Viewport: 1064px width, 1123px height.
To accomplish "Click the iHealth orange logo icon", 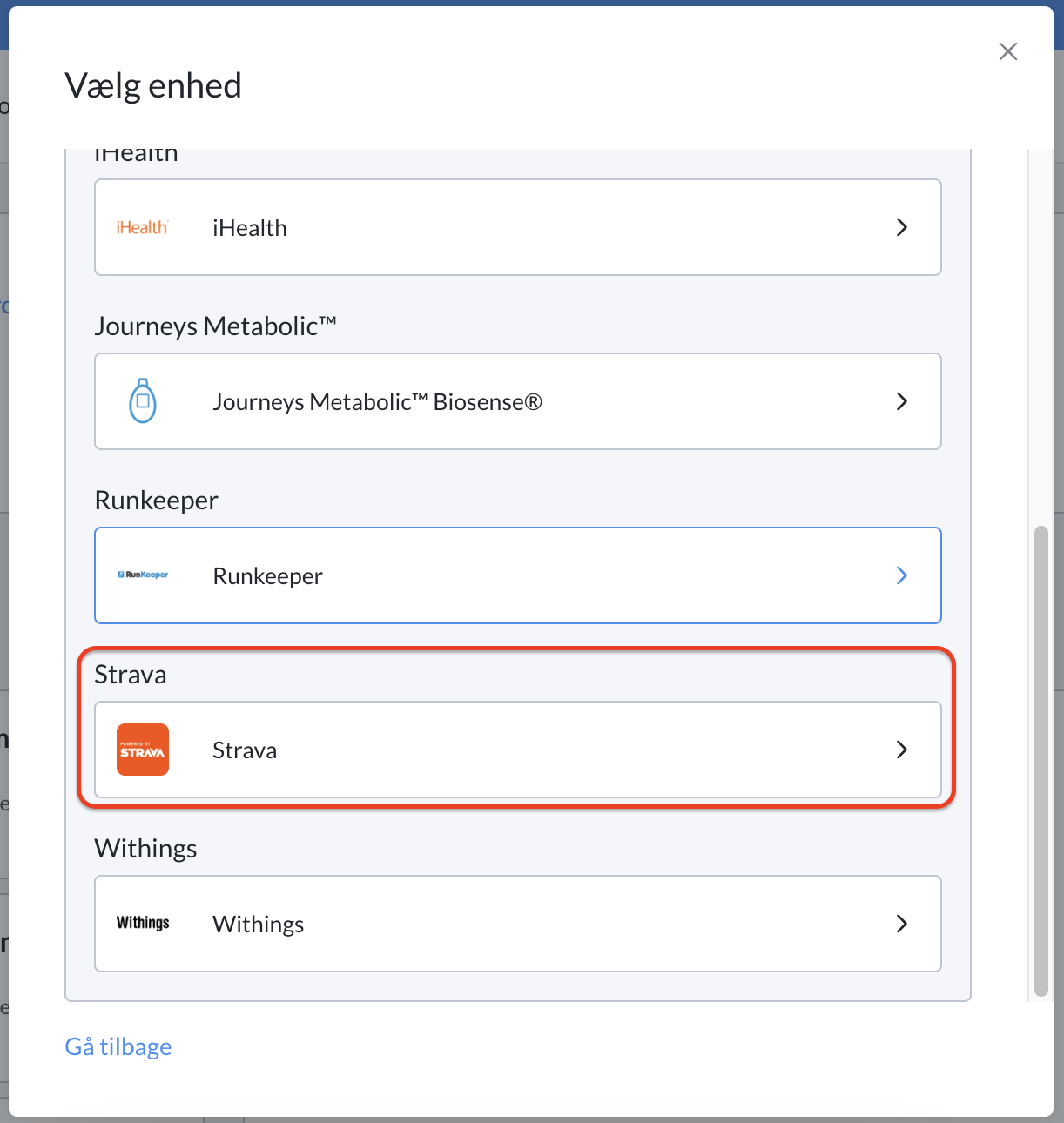I will [142, 227].
